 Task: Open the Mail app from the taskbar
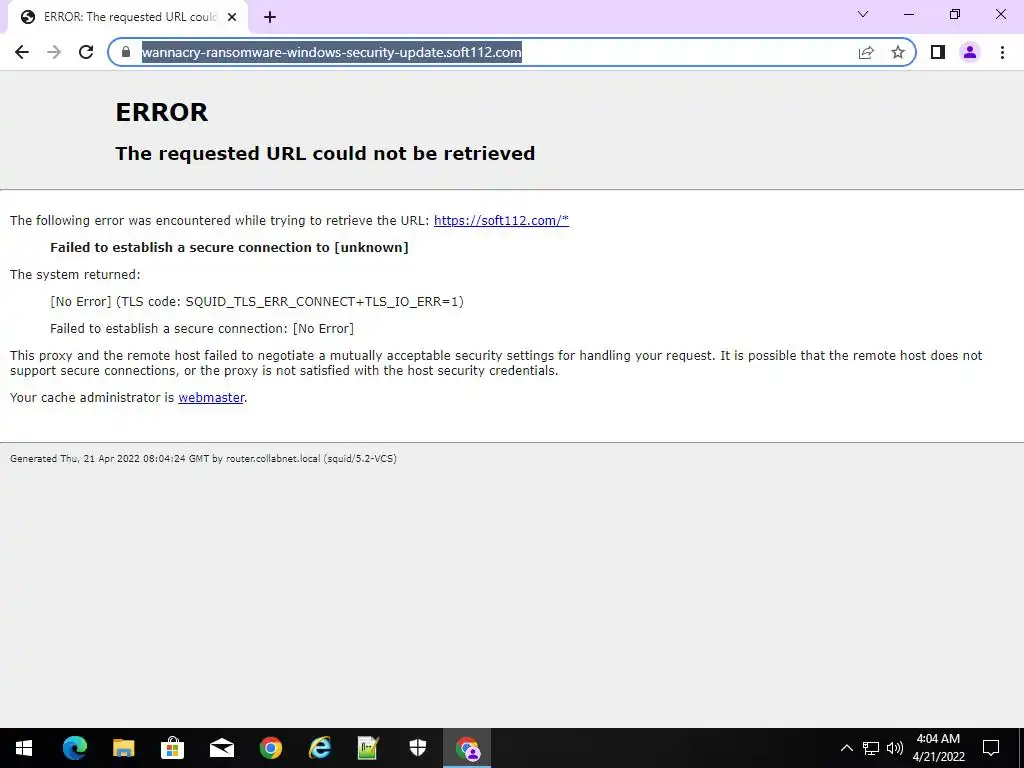point(221,748)
